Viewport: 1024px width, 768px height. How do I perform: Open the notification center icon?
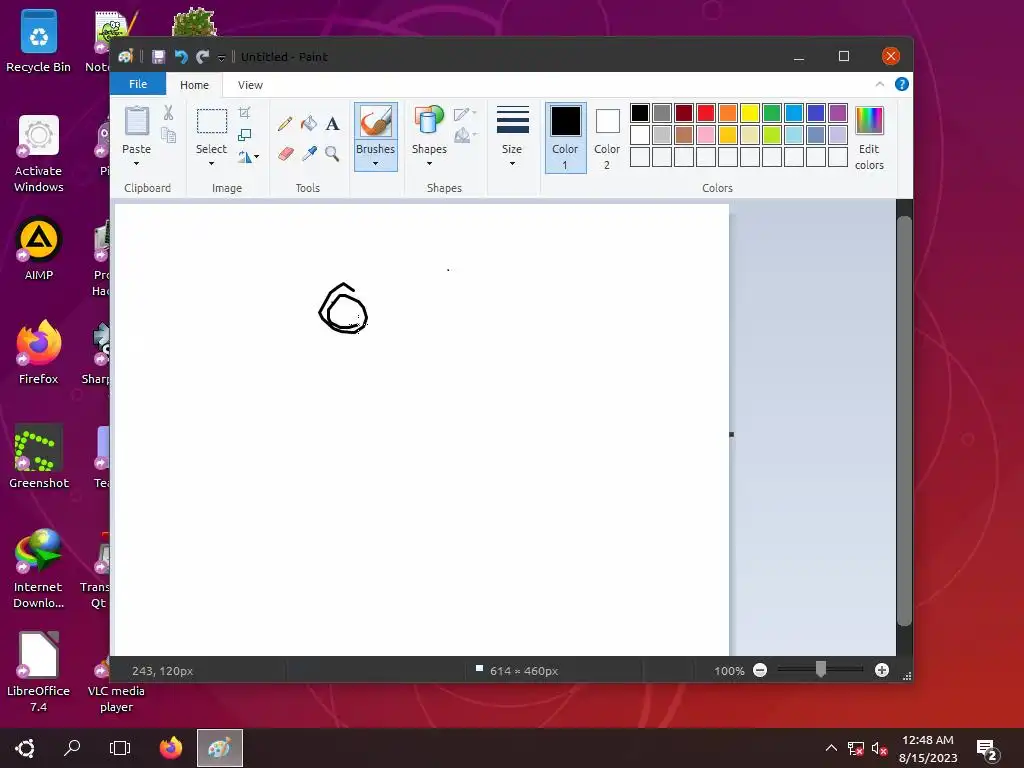pyautogui.click(x=985, y=750)
